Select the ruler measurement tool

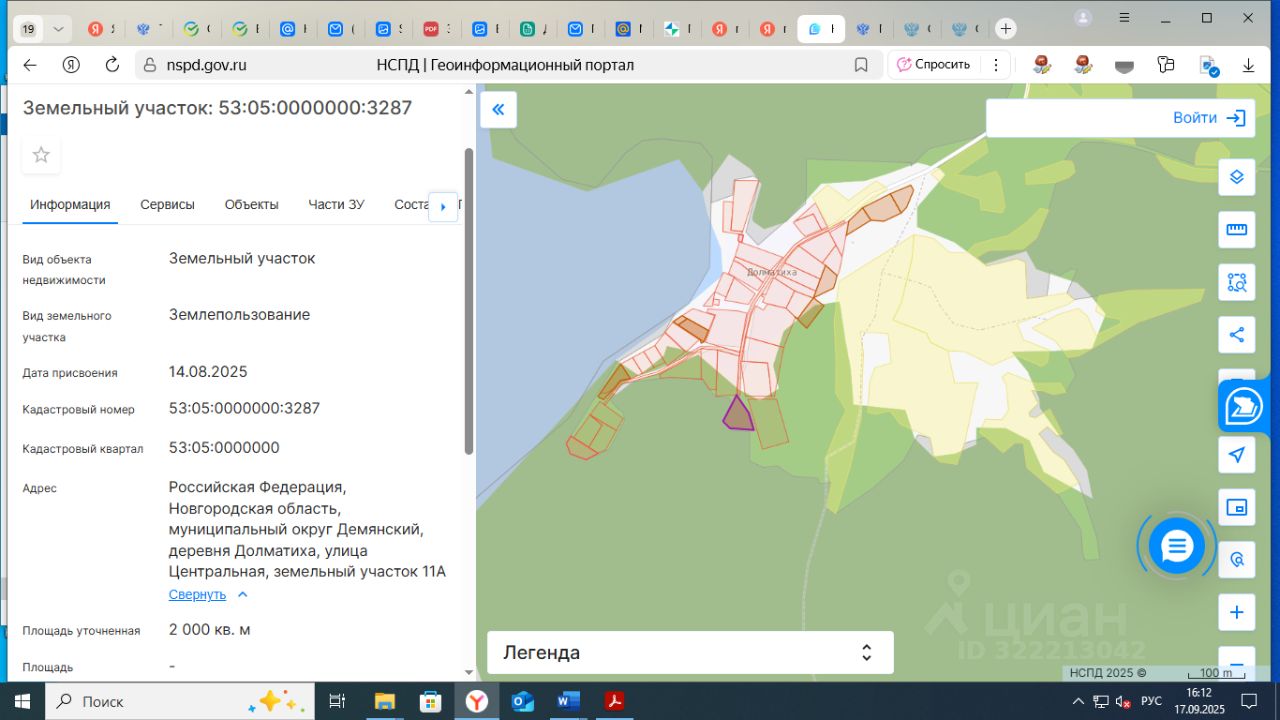(1237, 230)
